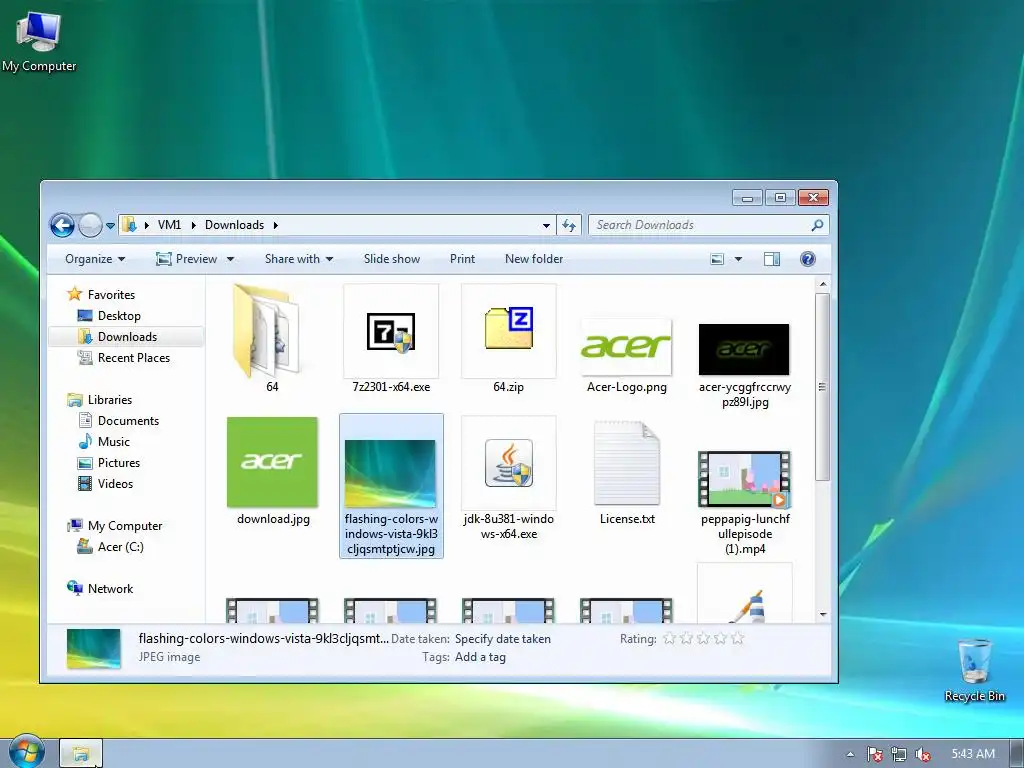
Task: Click the muted volume tray icon
Action: (x=923, y=754)
